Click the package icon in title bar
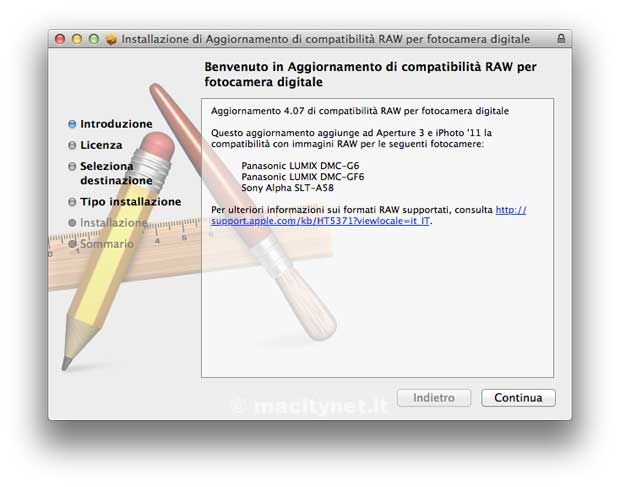This screenshot has width=620, height=487. tap(111, 39)
